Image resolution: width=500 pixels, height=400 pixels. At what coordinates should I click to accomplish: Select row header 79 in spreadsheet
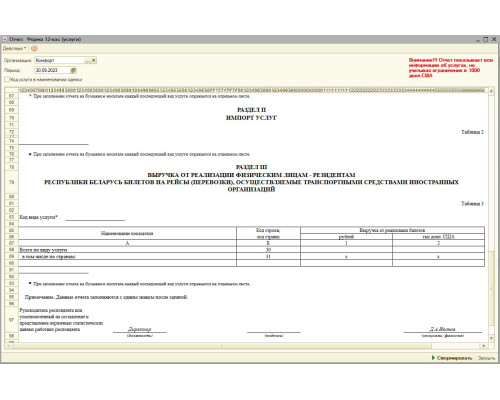pyautogui.click(x=12, y=182)
